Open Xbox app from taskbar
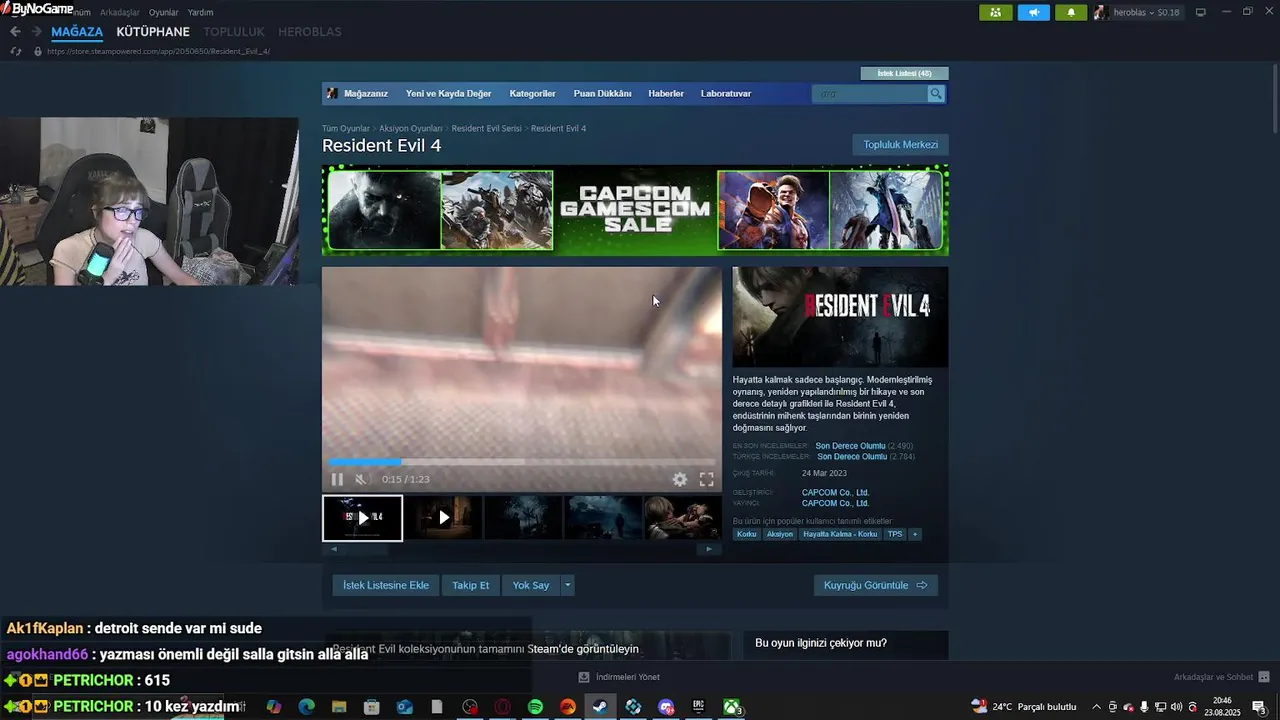Screen dimensions: 1280x720 click(x=732, y=707)
